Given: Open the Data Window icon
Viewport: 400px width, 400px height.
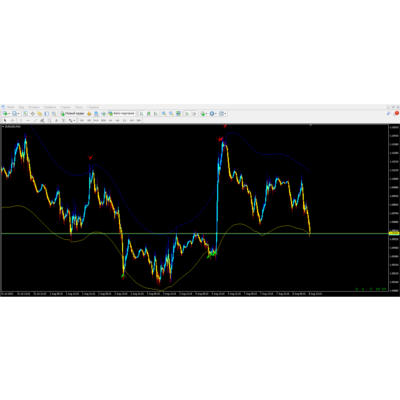Looking at the screenshot, I should tap(32, 113).
